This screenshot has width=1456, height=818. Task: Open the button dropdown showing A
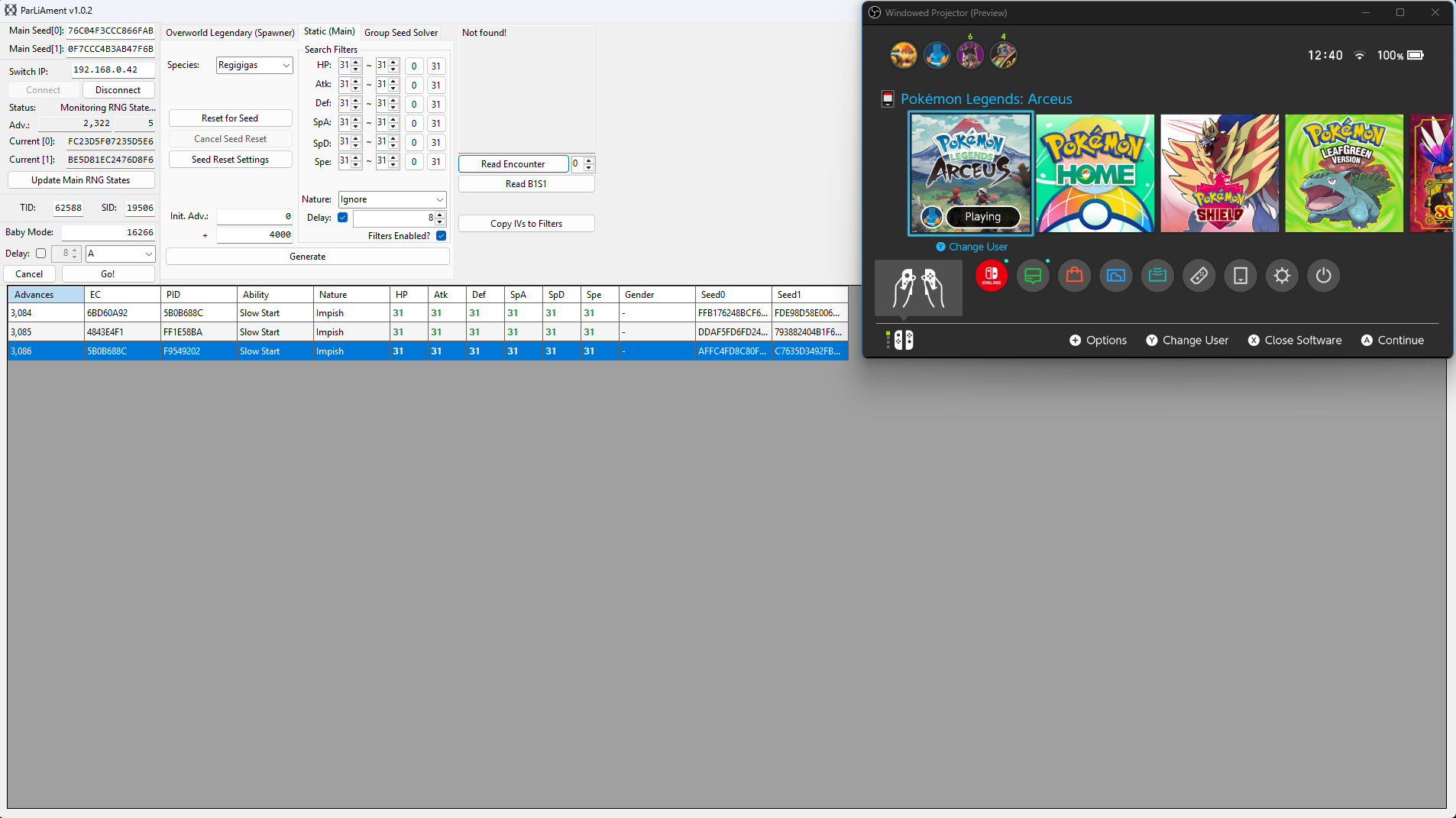(x=120, y=254)
